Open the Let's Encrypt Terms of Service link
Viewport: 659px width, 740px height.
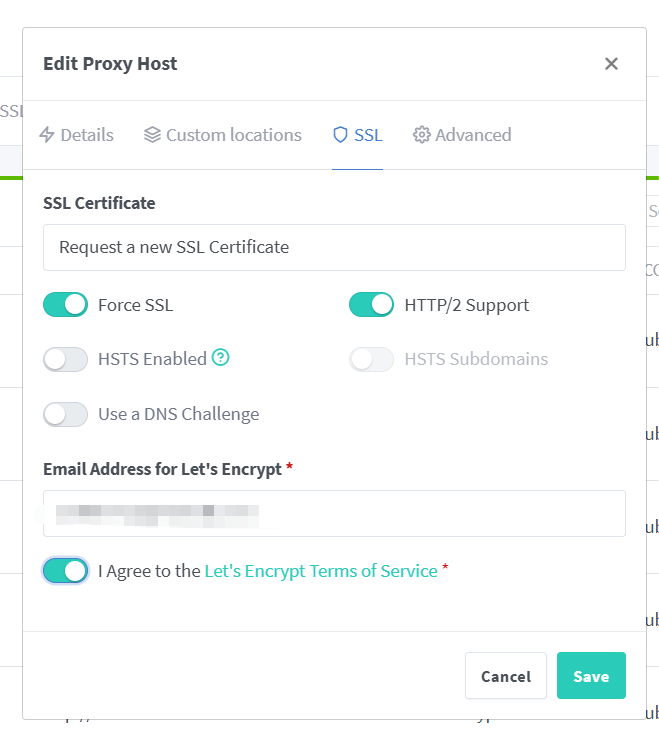[x=321, y=571]
